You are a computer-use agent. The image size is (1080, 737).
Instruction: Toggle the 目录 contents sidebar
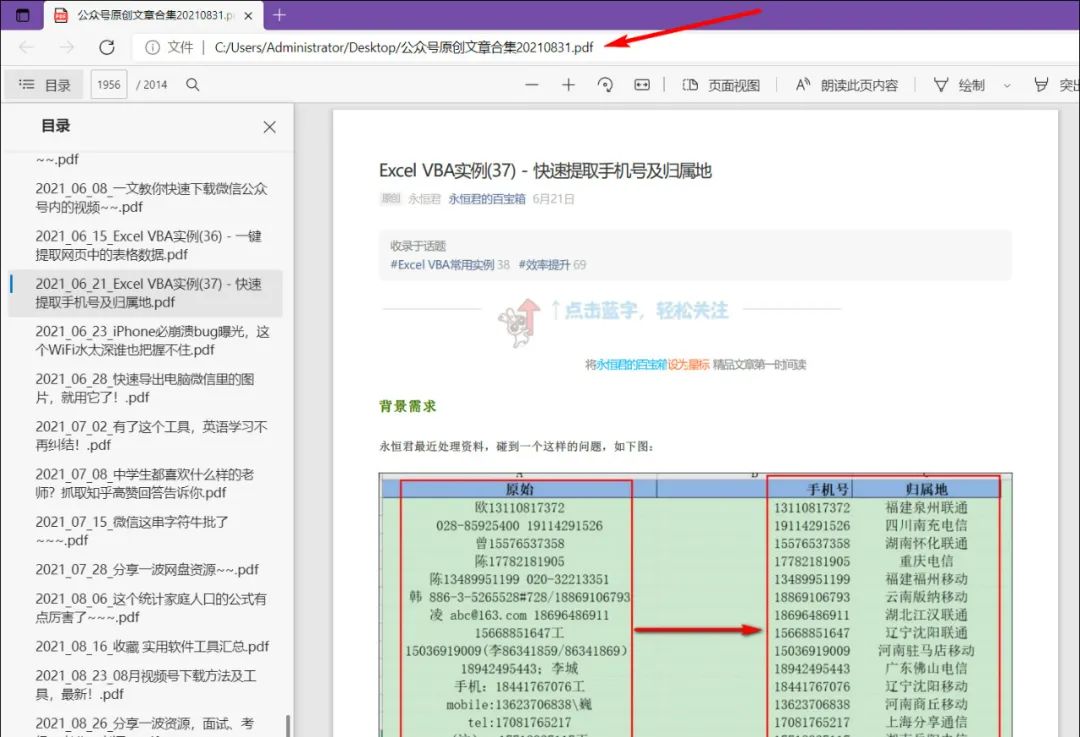tap(44, 85)
